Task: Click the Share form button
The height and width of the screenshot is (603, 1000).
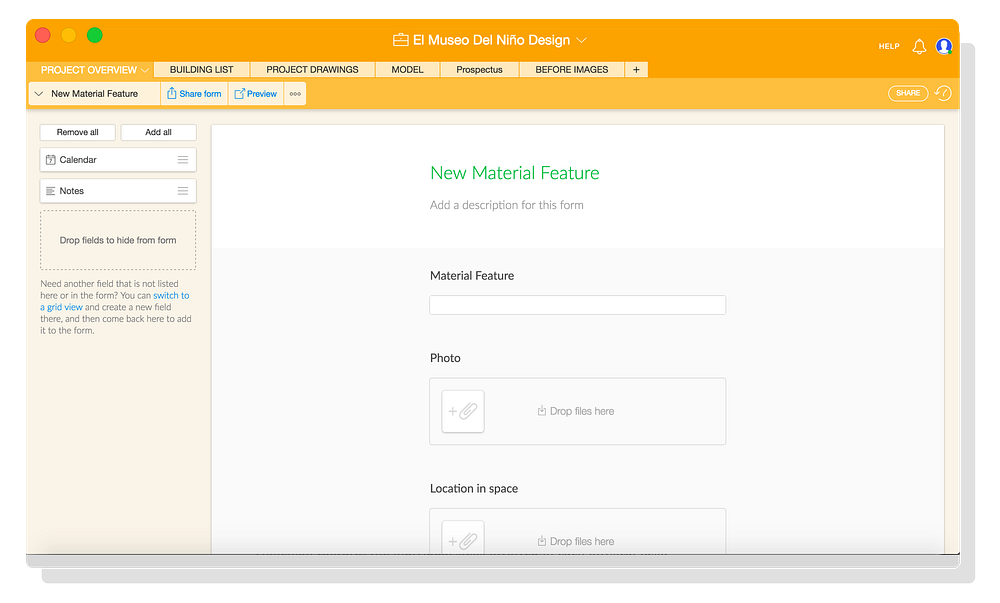Action: [195, 94]
